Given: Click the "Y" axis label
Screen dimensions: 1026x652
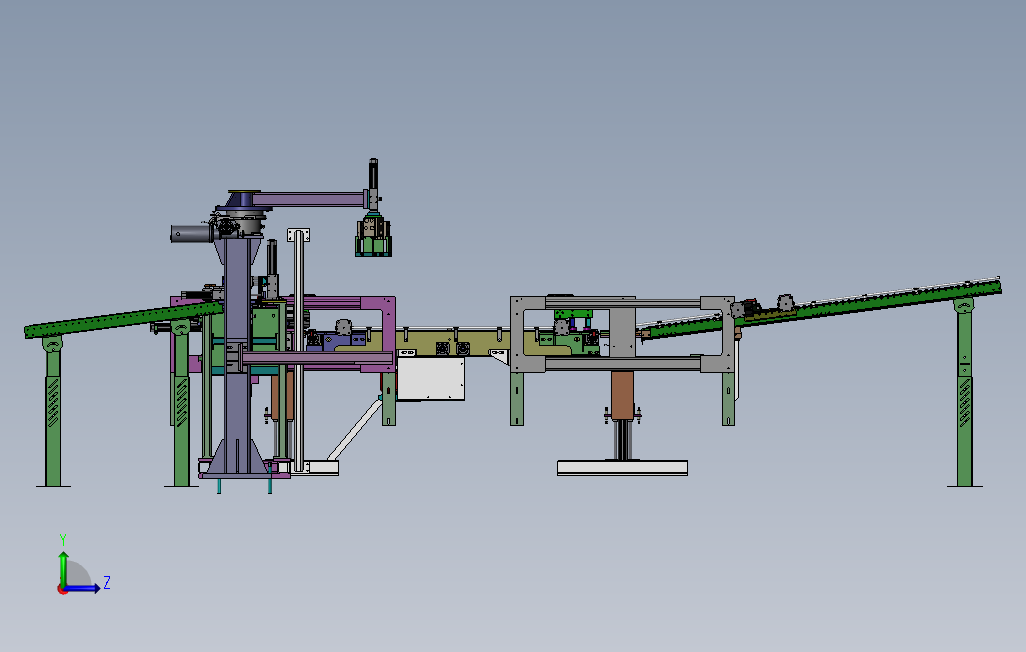Looking at the screenshot, I should pyautogui.click(x=63, y=540).
